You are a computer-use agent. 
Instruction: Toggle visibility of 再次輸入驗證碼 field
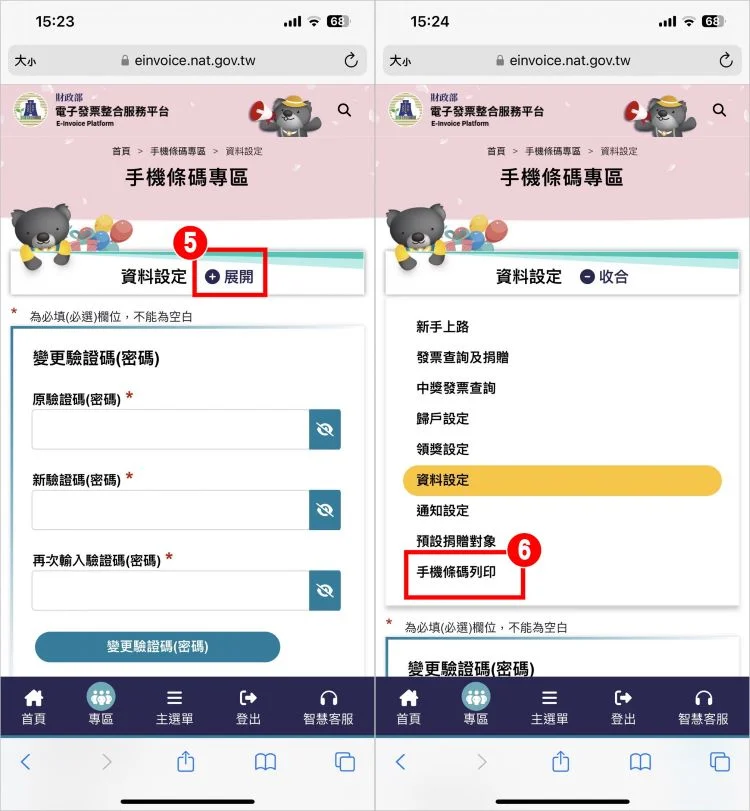click(x=325, y=591)
